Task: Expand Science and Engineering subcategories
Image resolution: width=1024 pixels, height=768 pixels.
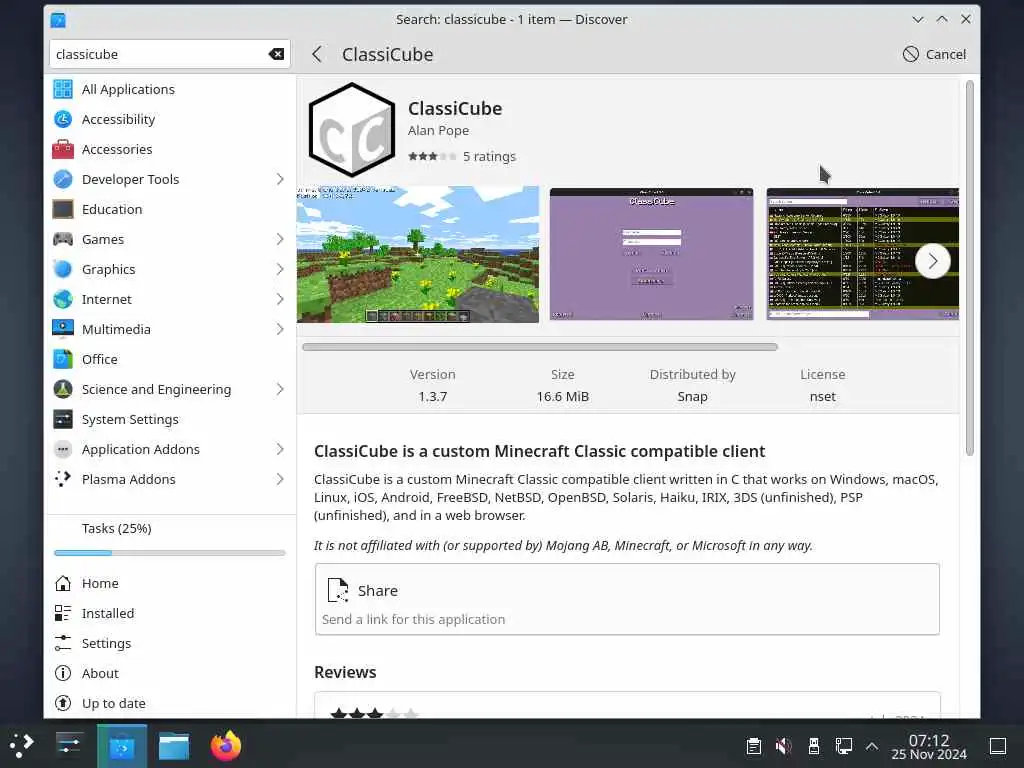Action: click(x=280, y=390)
